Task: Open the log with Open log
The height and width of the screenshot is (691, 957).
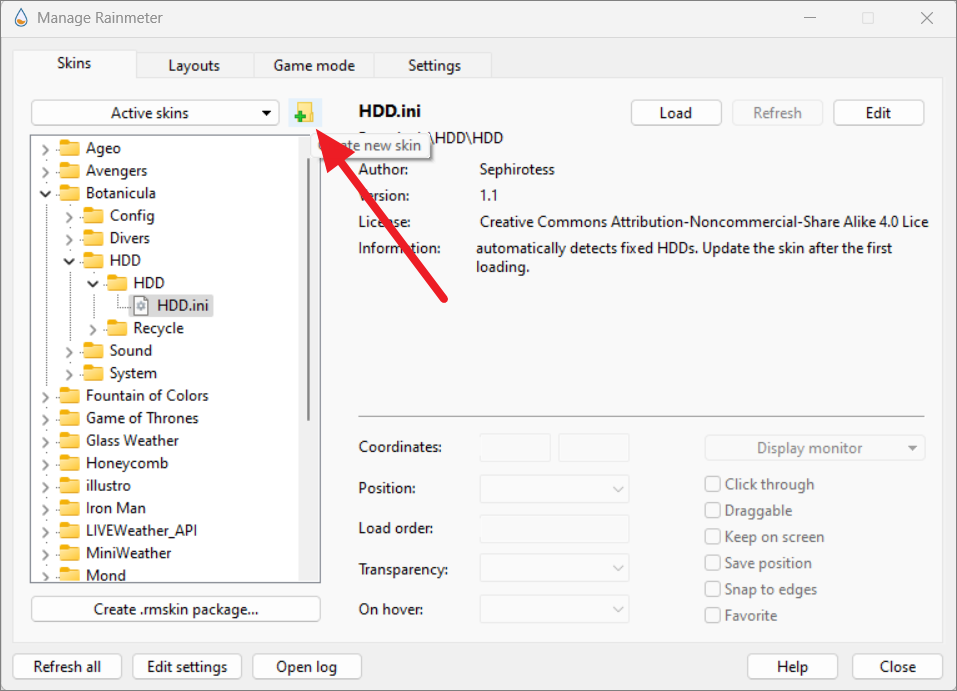Action: coord(306,667)
